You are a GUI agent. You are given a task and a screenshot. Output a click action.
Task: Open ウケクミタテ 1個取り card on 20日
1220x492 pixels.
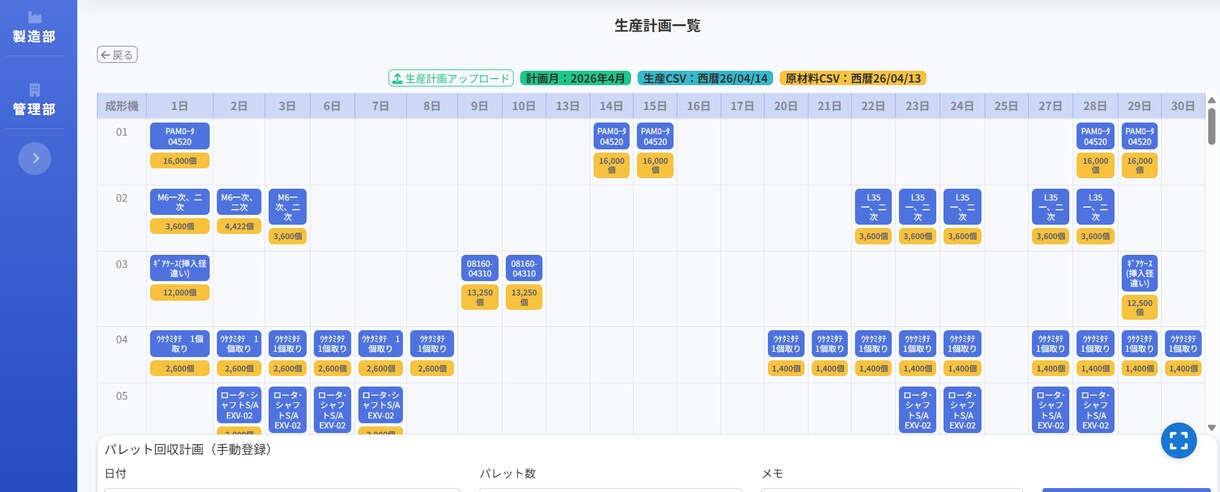(x=786, y=344)
